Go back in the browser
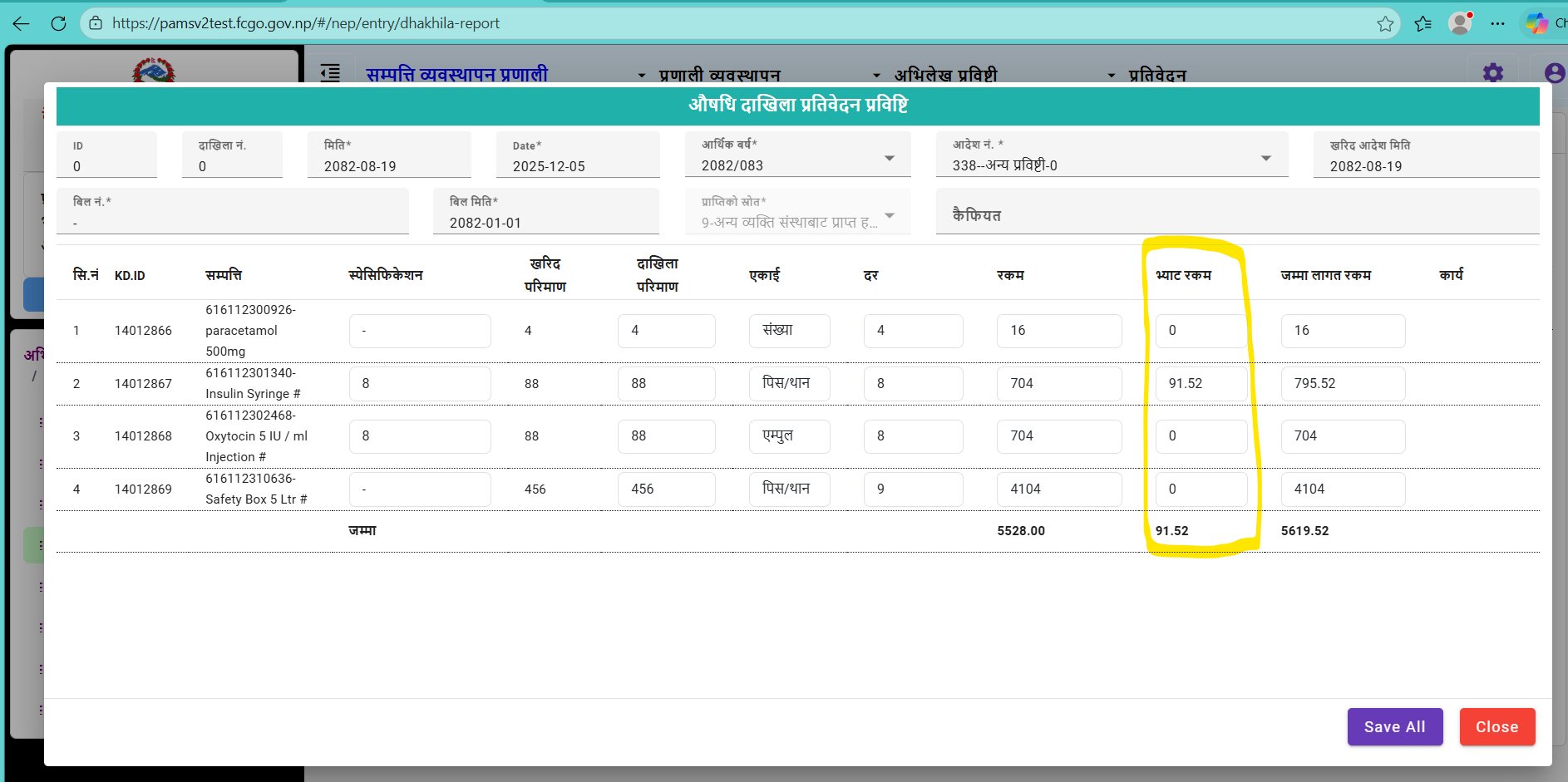 (x=22, y=23)
